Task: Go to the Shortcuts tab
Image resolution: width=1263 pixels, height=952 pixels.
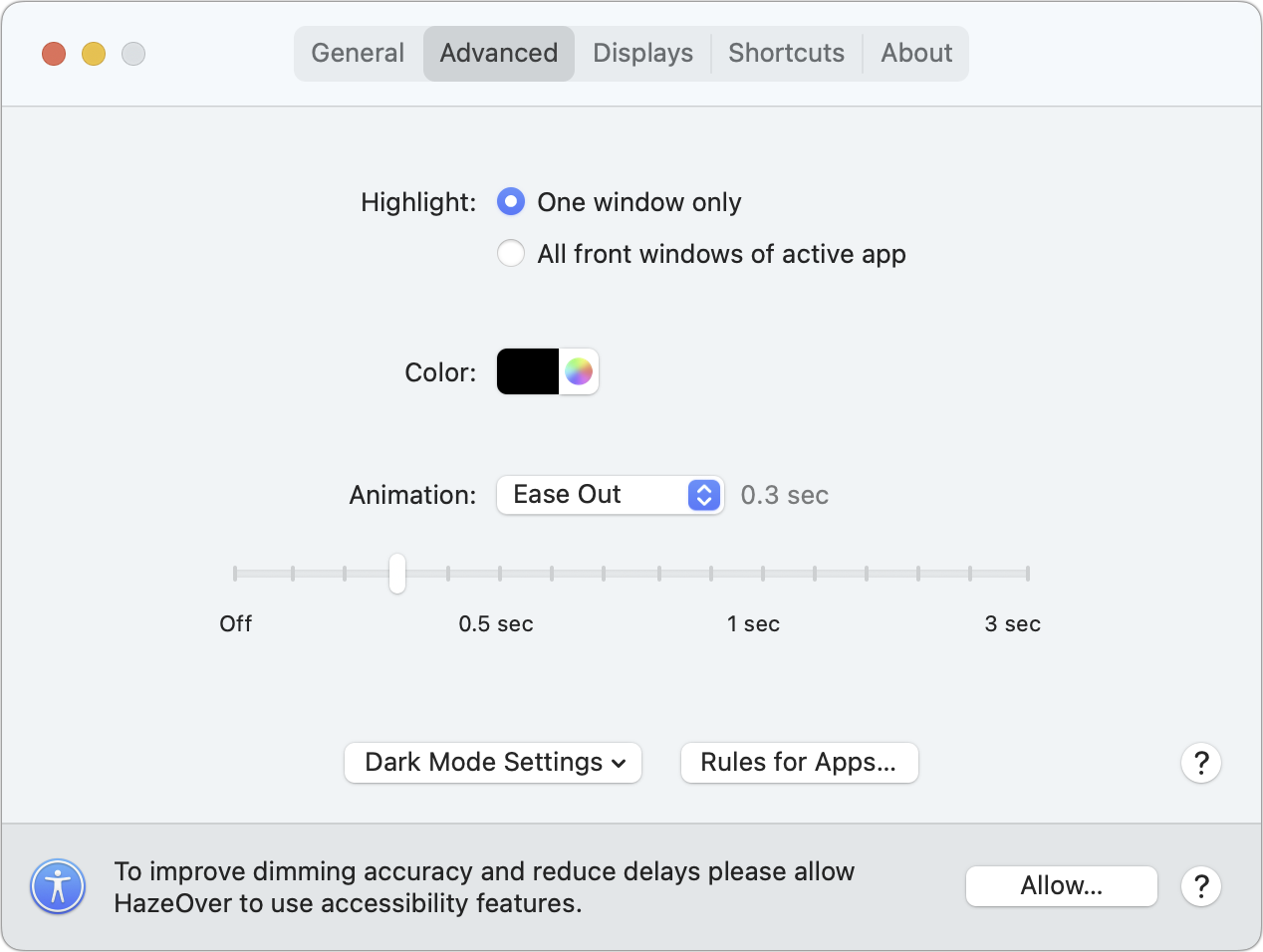Action: pyautogui.click(x=786, y=54)
